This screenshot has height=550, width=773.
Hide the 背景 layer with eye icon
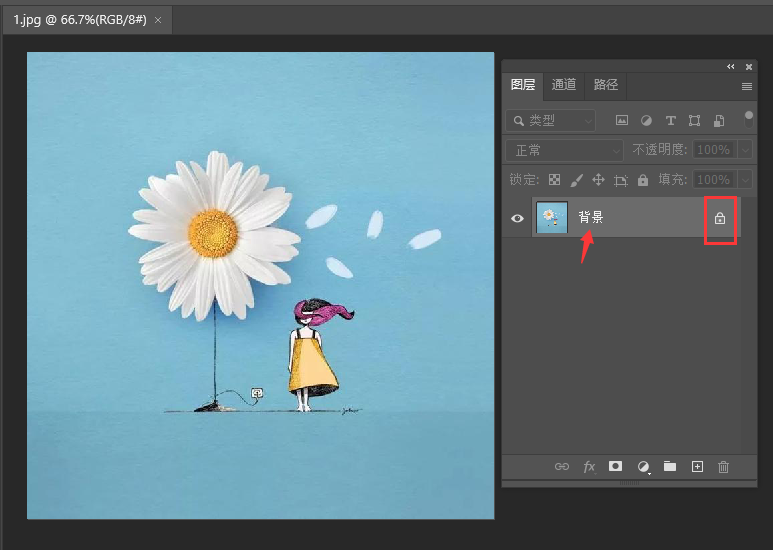click(518, 218)
